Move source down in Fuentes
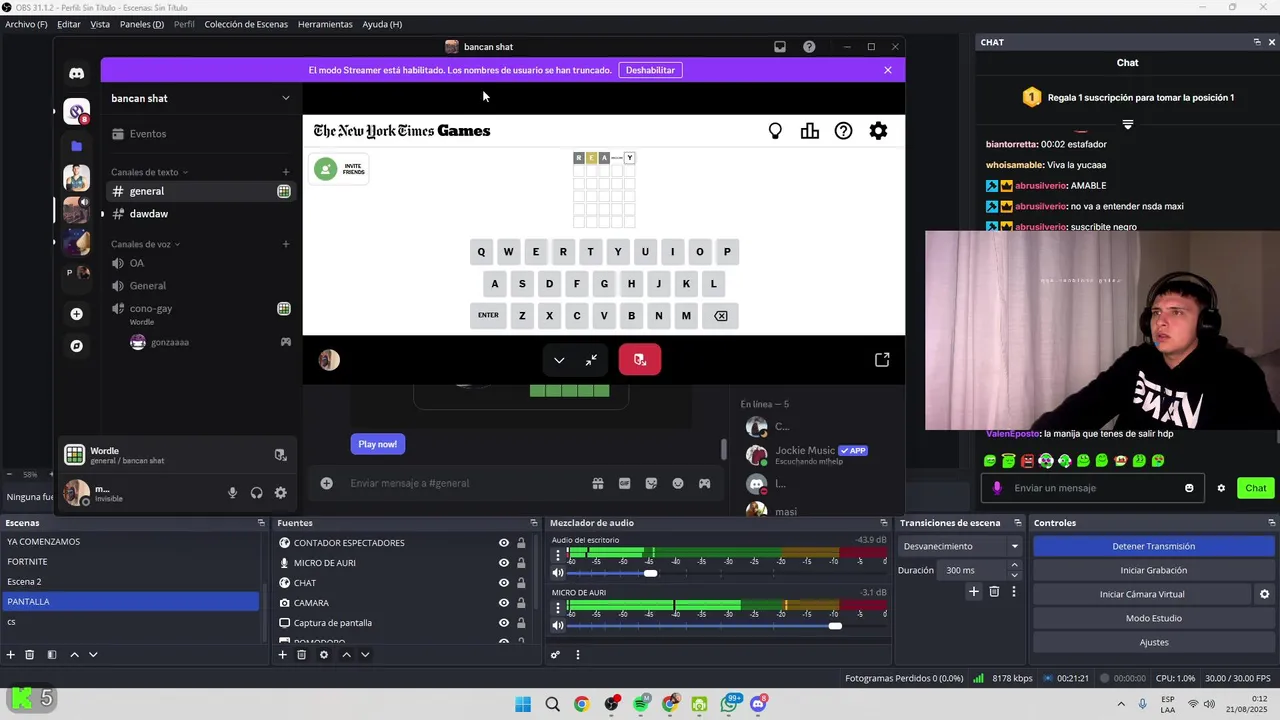The image size is (1280, 720). point(365,655)
